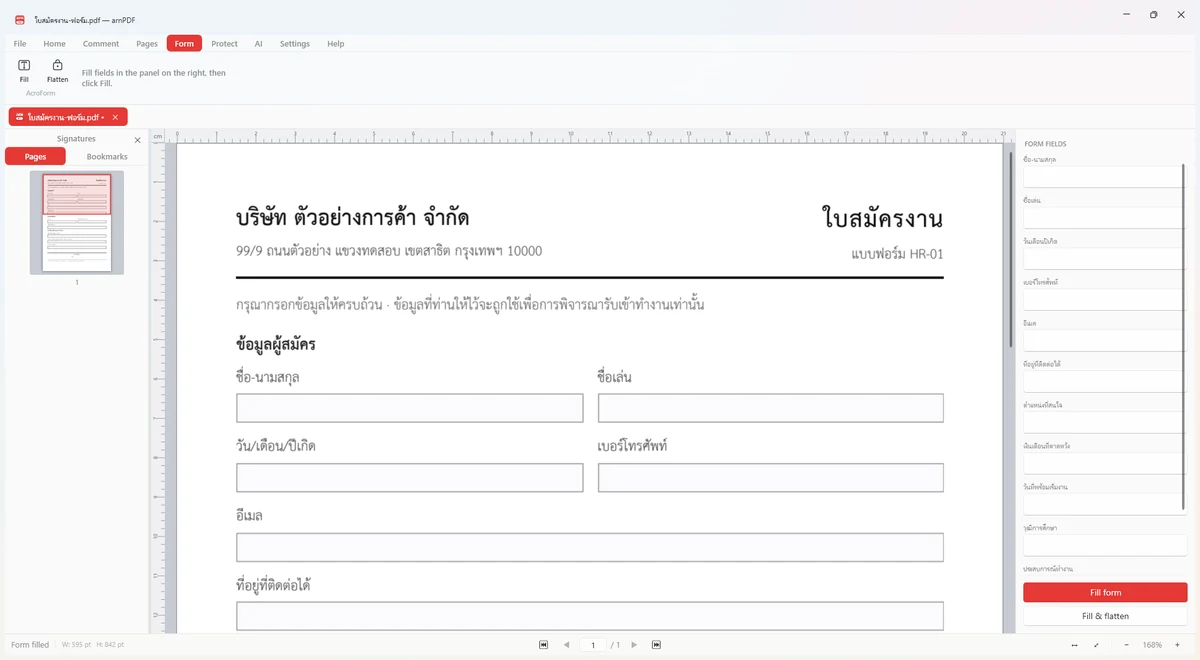Click the 'FORM FIELDS' panel heading
This screenshot has height=660, width=1200.
click(1045, 144)
